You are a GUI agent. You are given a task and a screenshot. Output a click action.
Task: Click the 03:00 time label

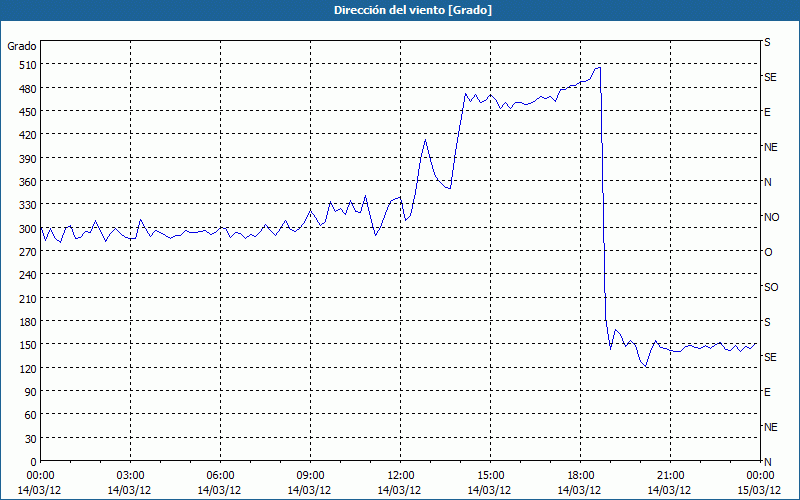pyautogui.click(x=130, y=476)
